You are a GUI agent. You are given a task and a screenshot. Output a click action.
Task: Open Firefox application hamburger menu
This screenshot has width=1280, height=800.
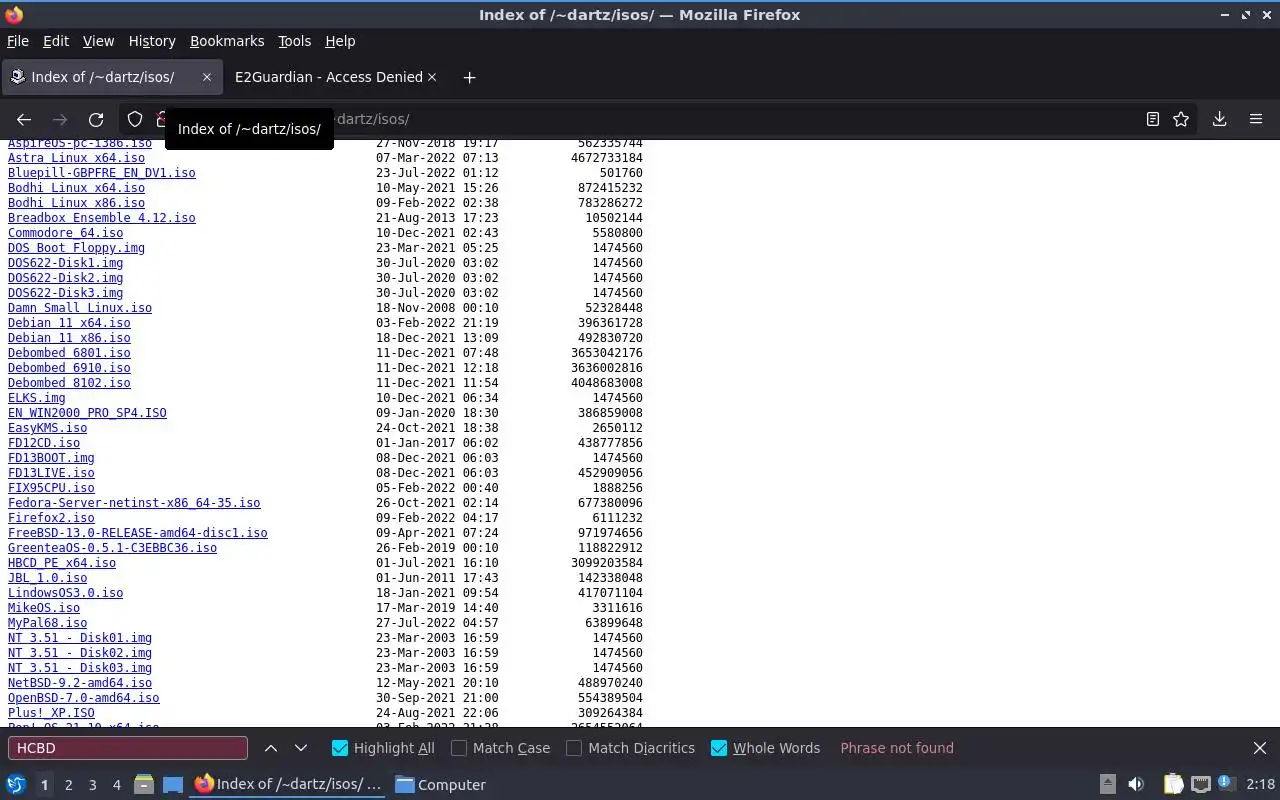(1256, 119)
